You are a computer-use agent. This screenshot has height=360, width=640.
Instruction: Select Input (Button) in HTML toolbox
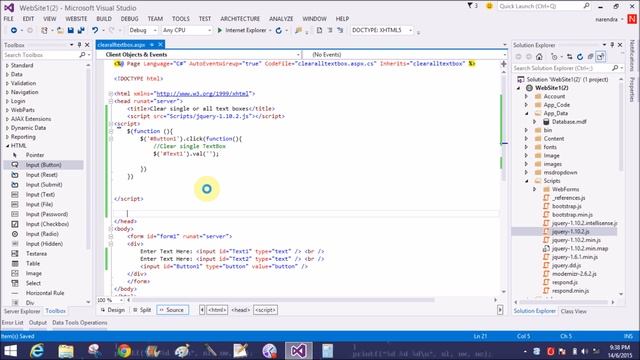43,165
